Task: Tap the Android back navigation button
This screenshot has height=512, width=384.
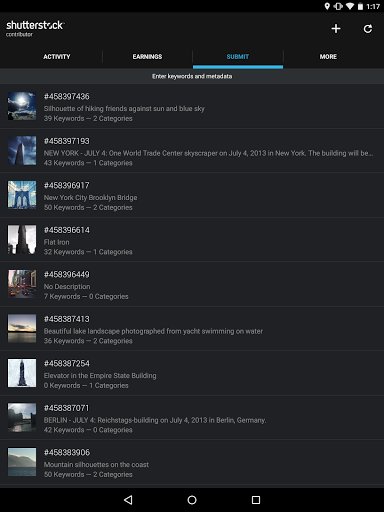Action: point(128,500)
